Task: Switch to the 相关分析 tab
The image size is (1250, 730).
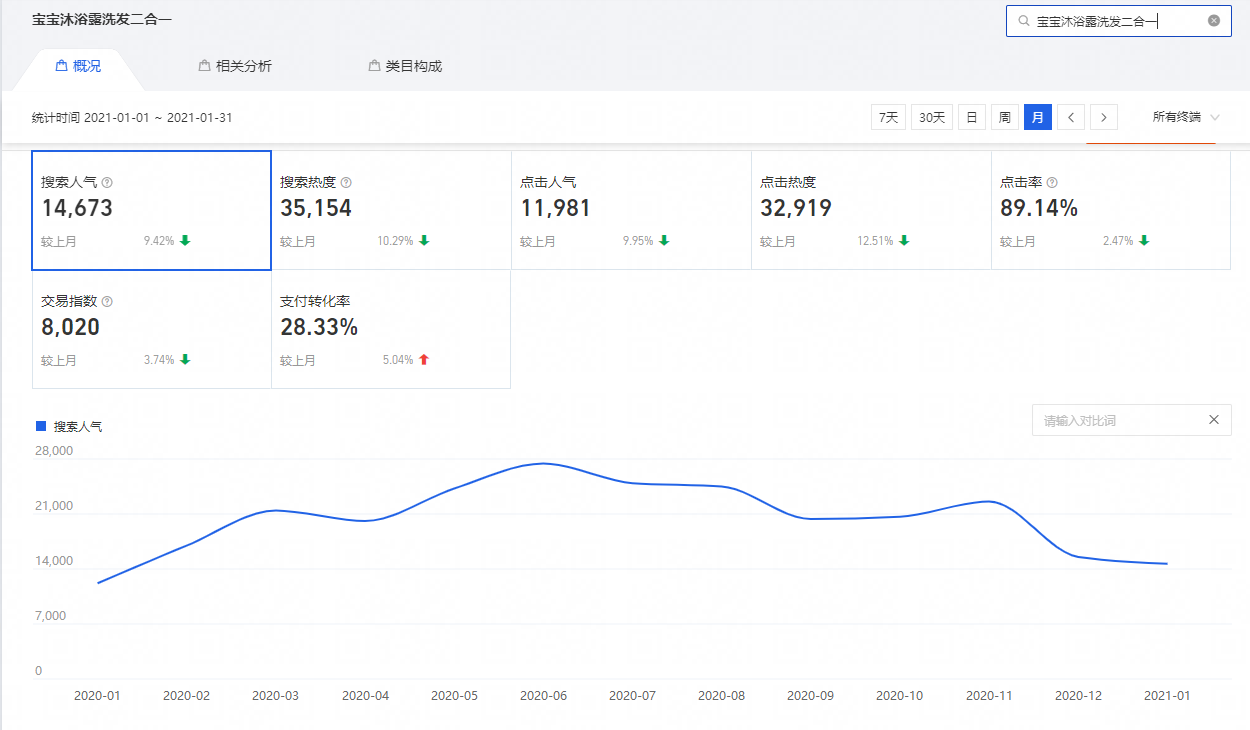Action: tap(235, 66)
